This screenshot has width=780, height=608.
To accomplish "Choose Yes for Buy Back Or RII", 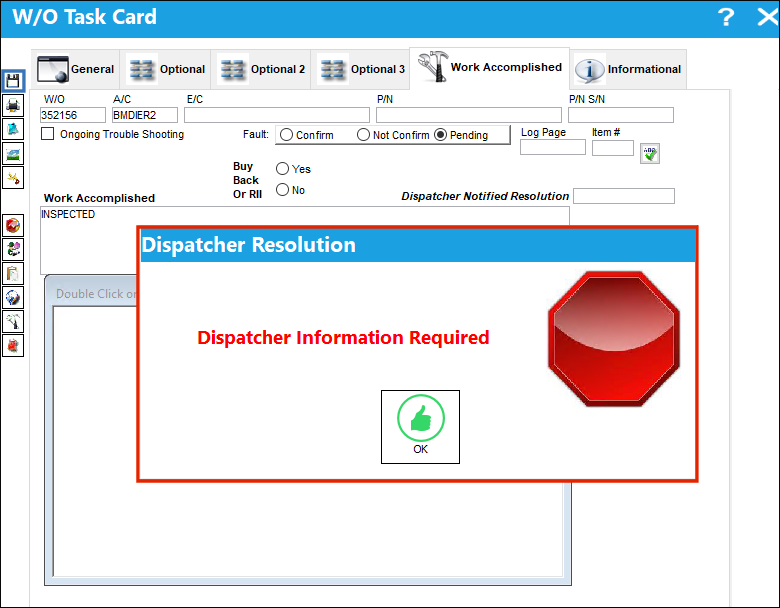I will tap(282, 169).
